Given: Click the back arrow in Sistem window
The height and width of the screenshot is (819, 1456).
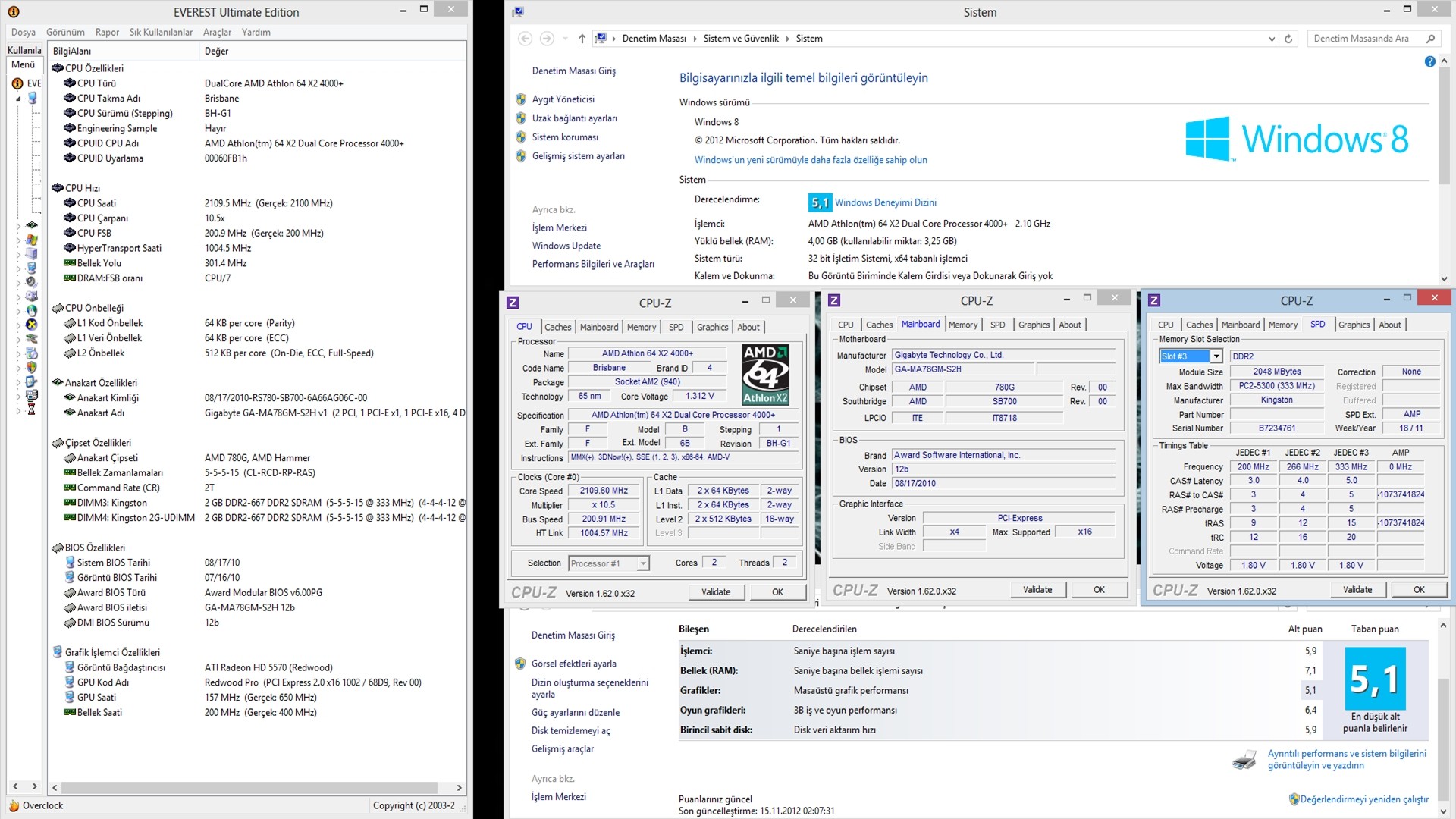Looking at the screenshot, I should pyautogui.click(x=525, y=39).
